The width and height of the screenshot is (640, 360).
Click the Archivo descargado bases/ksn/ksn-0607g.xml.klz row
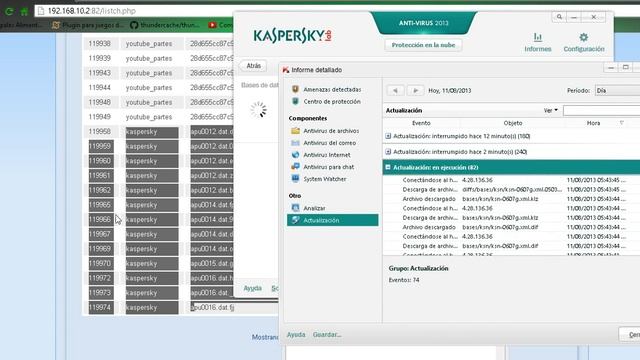tap(511, 199)
